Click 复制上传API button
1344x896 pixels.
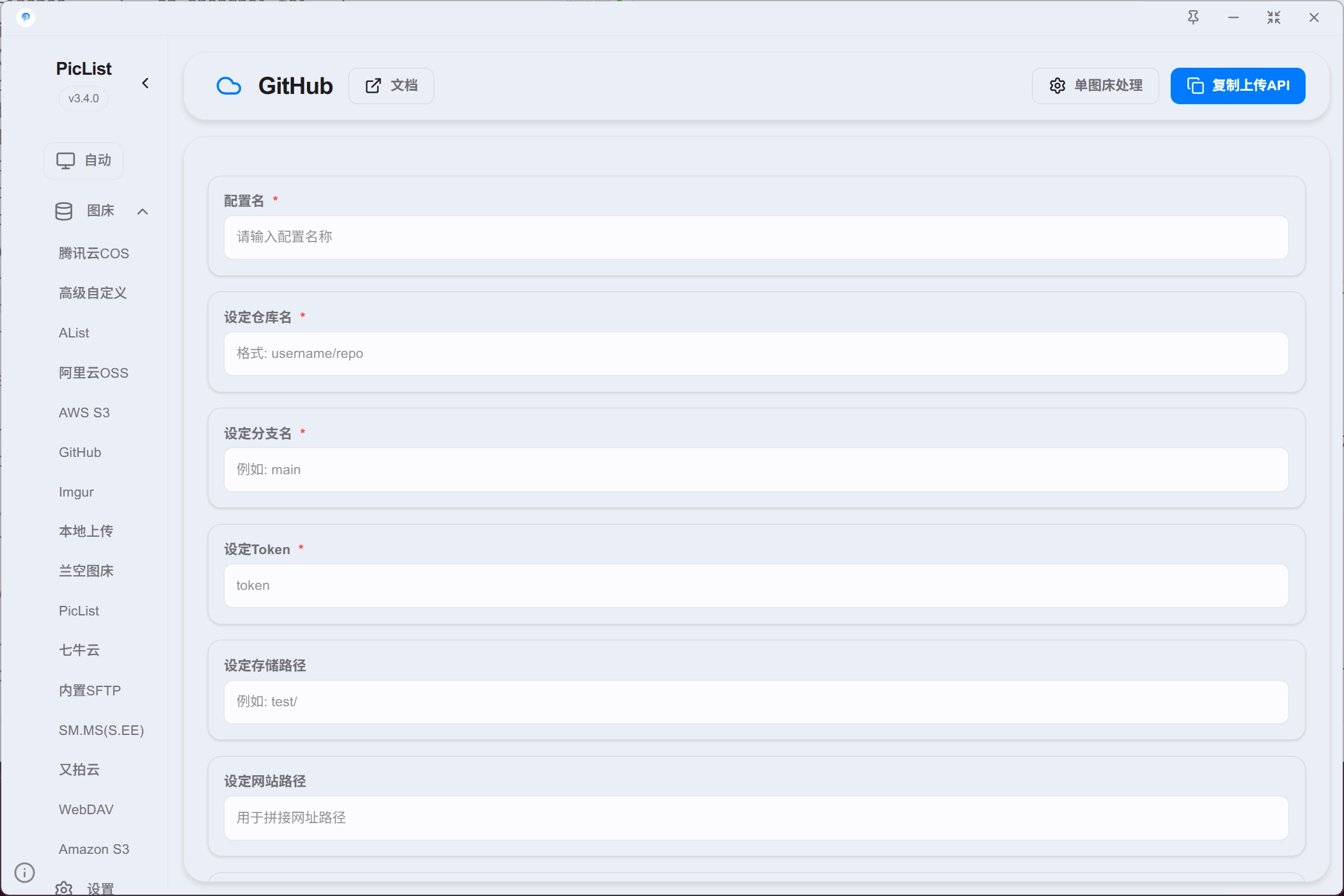(x=1238, y=86)
